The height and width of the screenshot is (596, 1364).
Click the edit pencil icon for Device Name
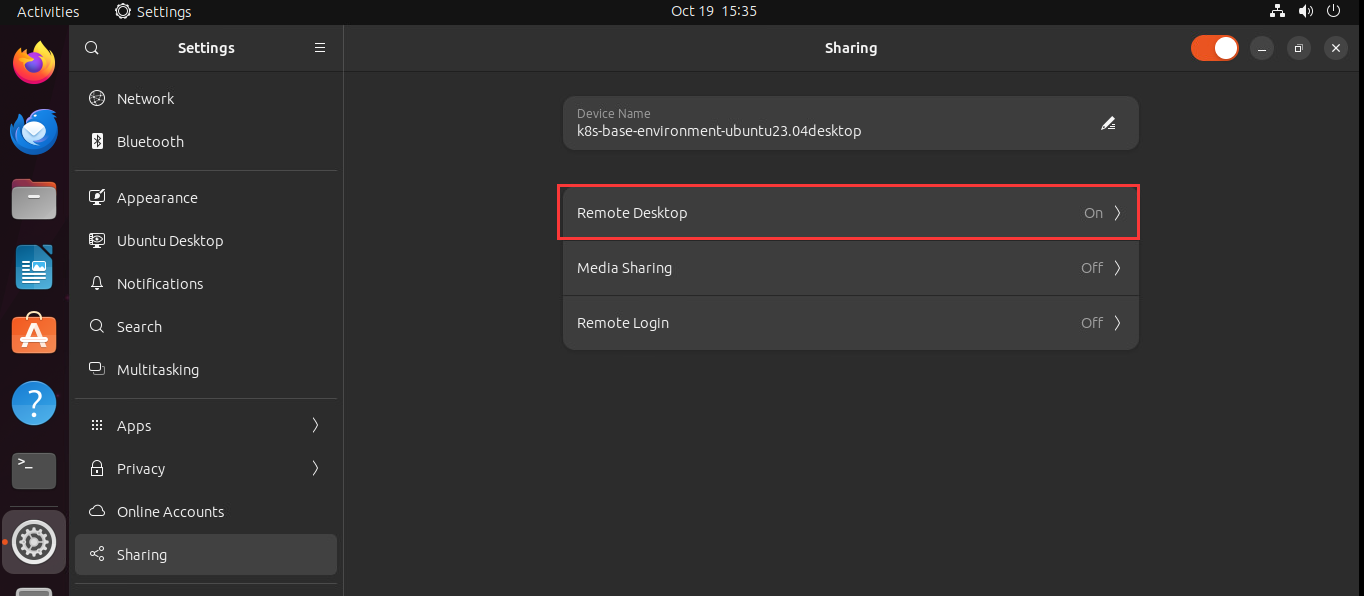pyautogui.click(x=1108, y=123)
